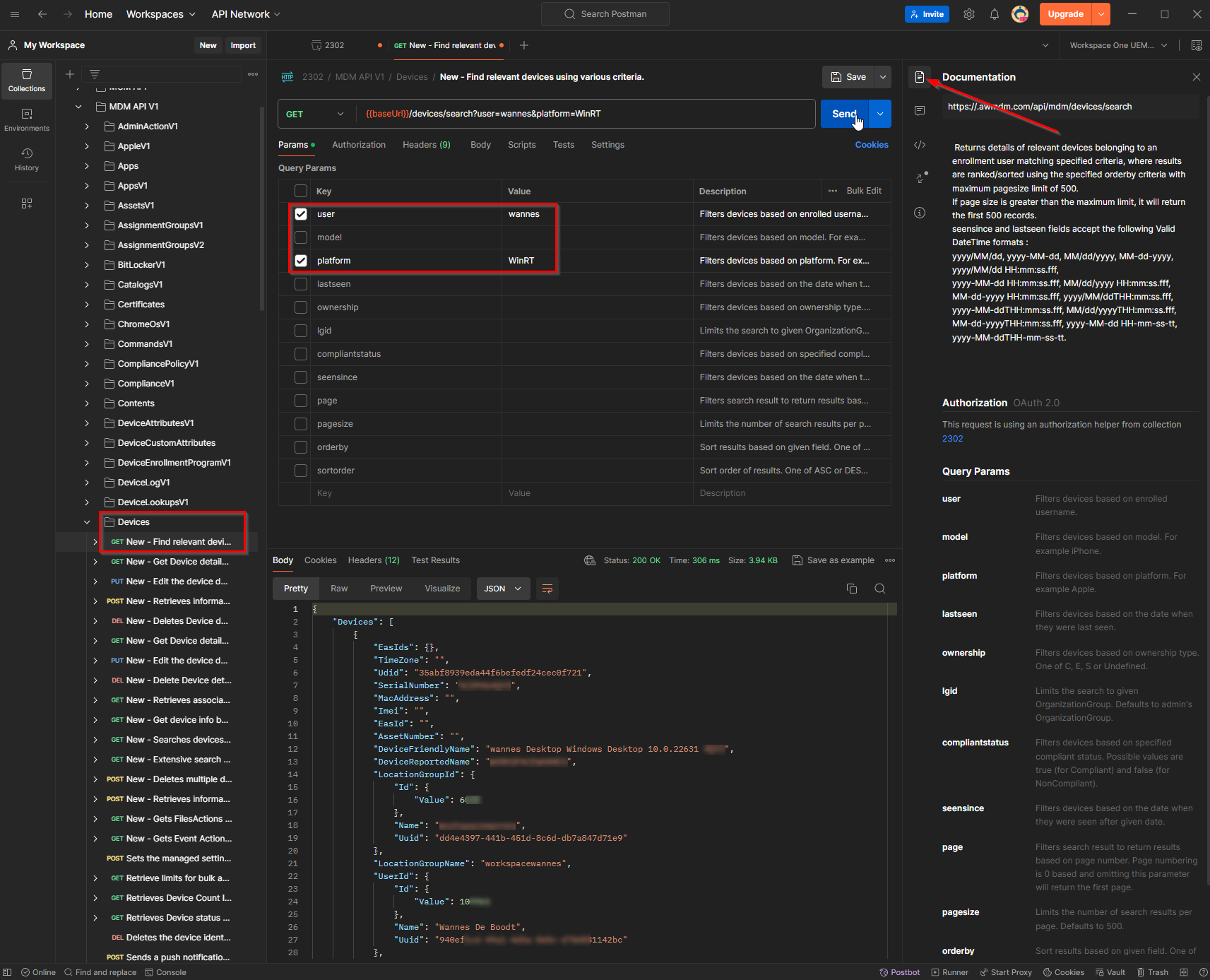This screenshot has height=980, width=1210.
Task: Enable the pagesize query parameter
Action: pos(300,423)
